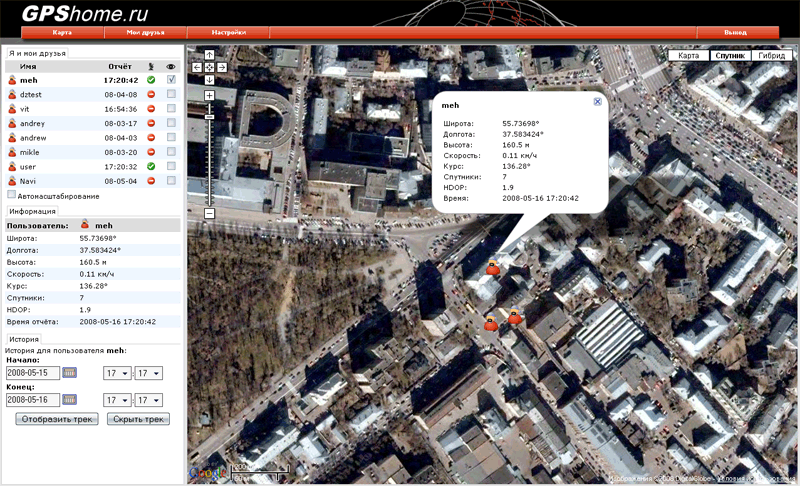Viewport: 800px width, 486px height.
Task: Click Скрыть трек button
Action: pos(138,419)
